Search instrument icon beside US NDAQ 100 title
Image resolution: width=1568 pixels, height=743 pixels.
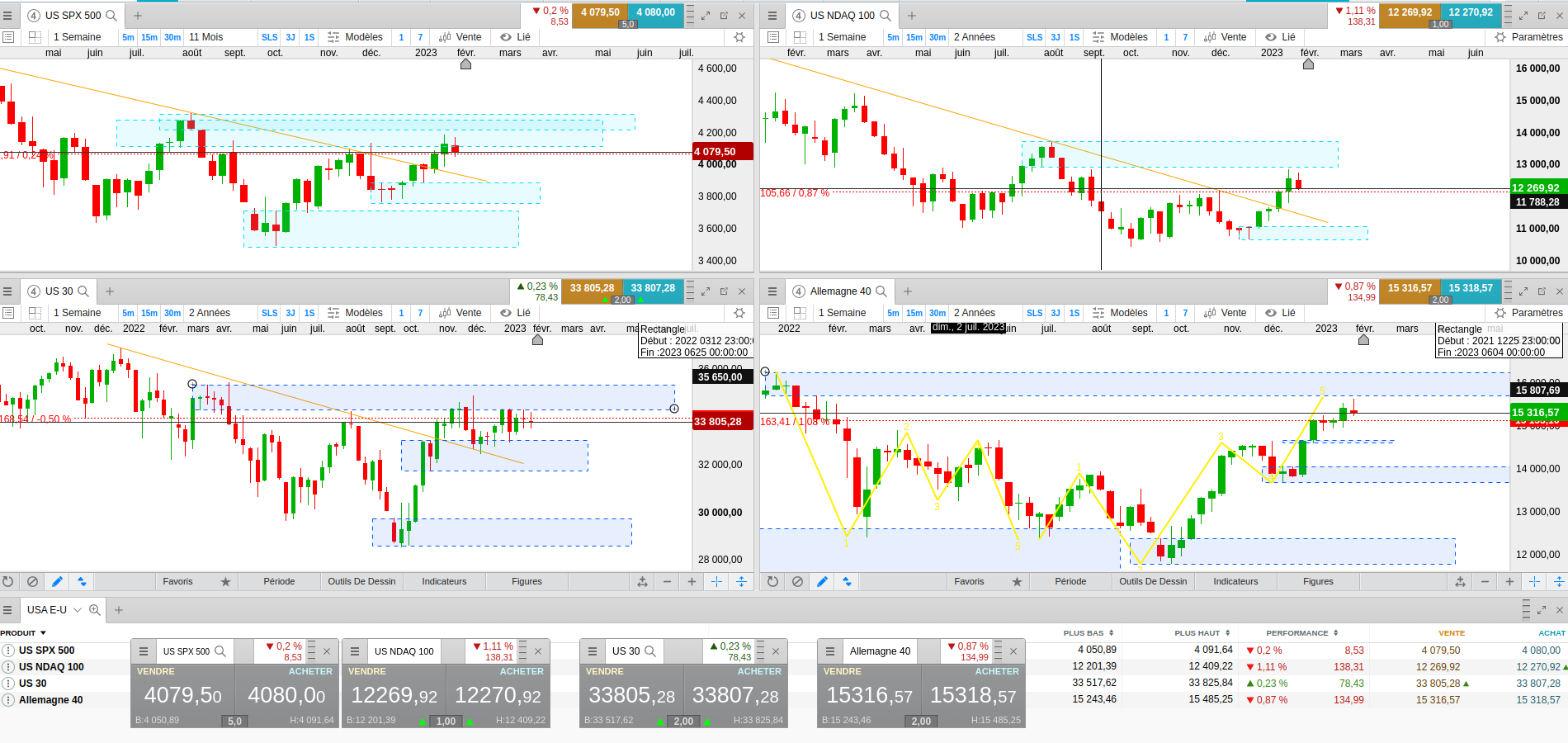[x=886, y=16]
